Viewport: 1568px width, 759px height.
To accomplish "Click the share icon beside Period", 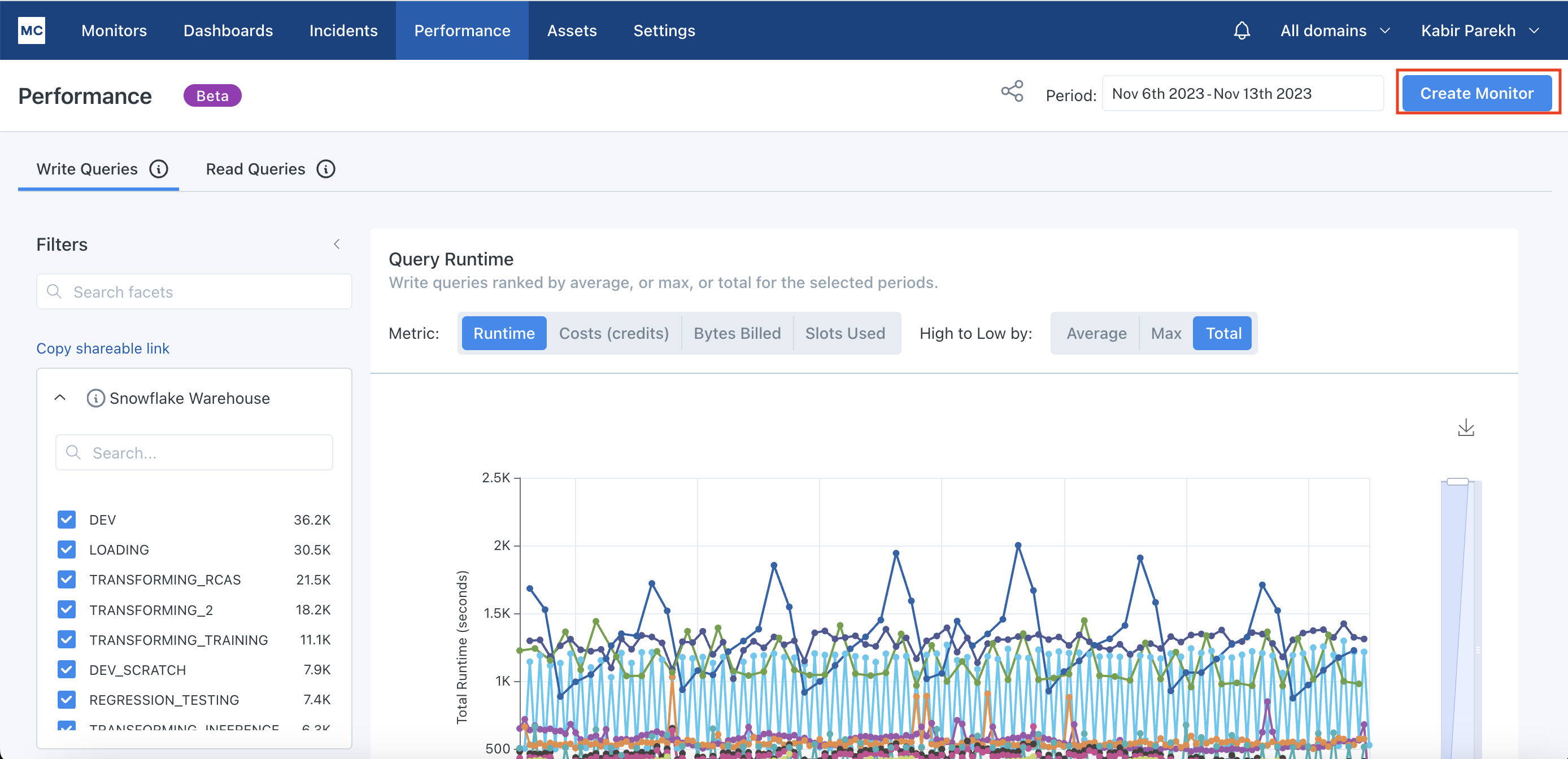I will [x=1012, y=92].
